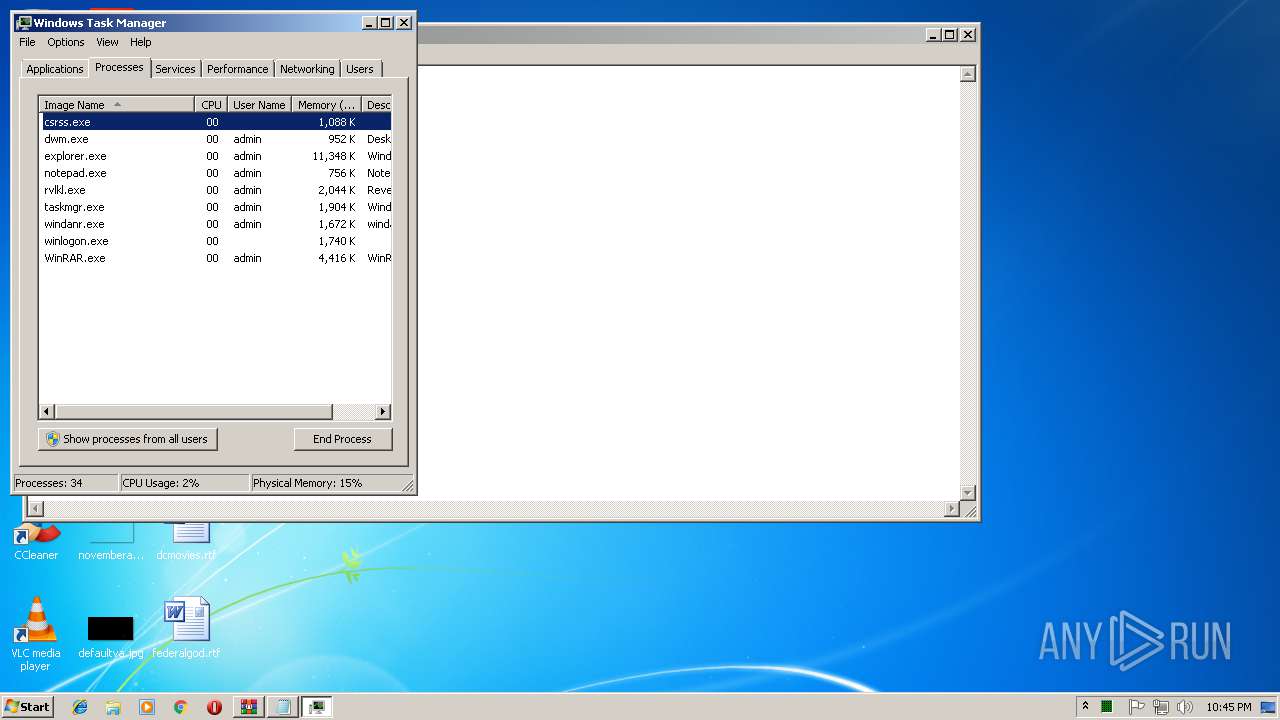Viewport: 1280px width, 720px height.
Task: Click the clock showing 10:45 PM
Action: coord(1228,707)
